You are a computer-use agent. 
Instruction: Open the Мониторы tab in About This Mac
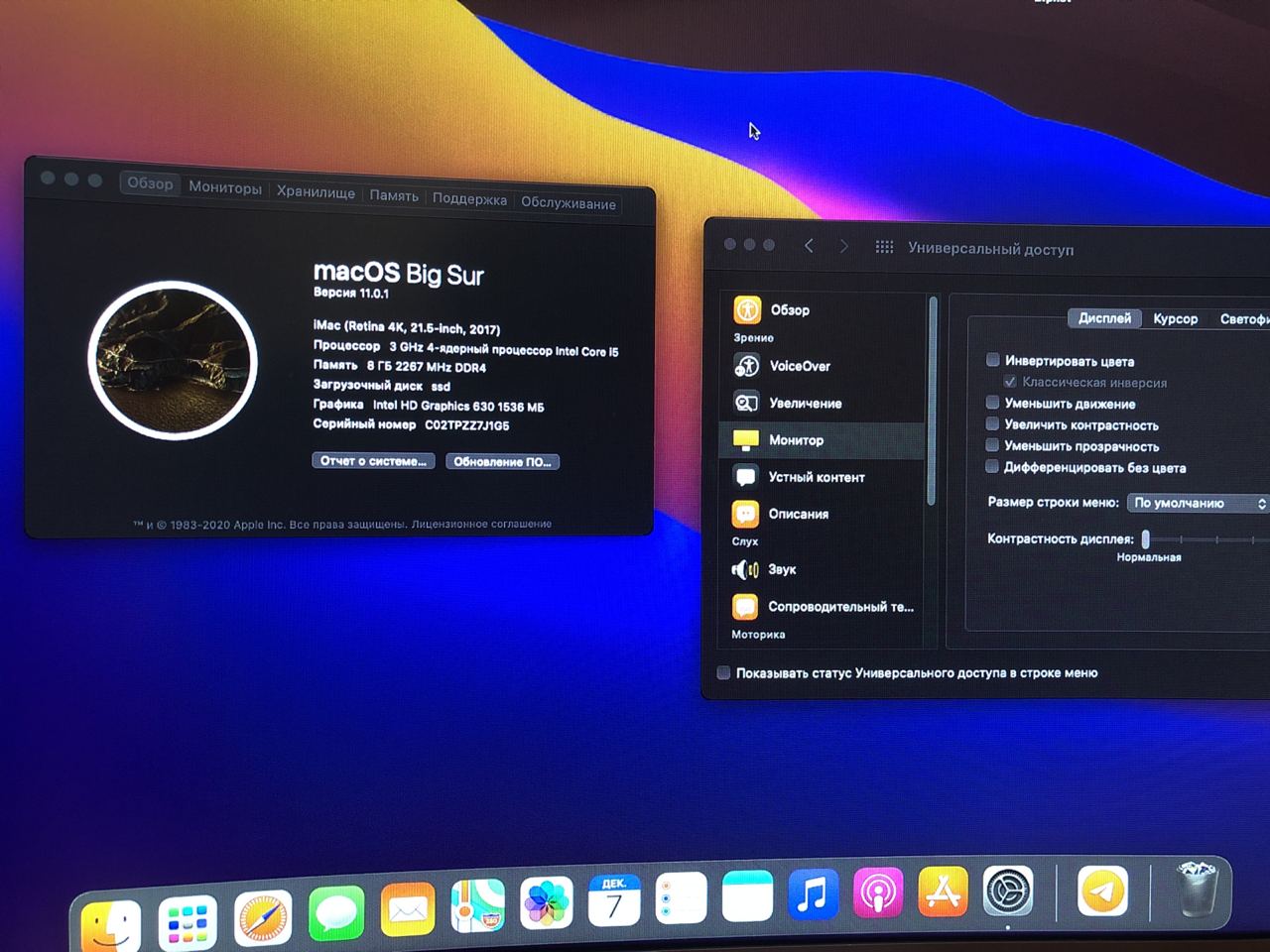(x=225, y=187)
